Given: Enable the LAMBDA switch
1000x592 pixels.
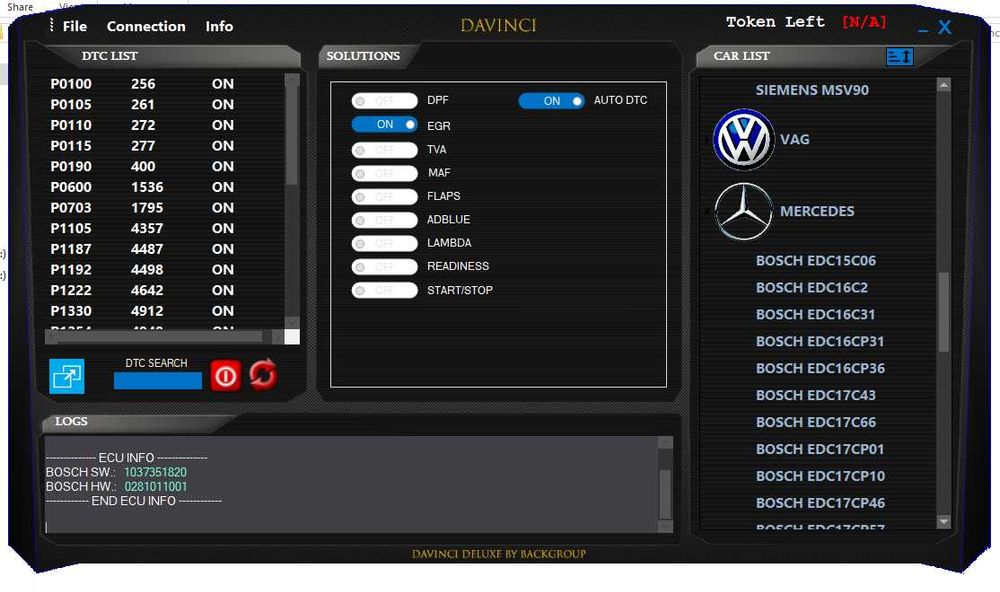Looking at the screenshot, I should 385,244.
